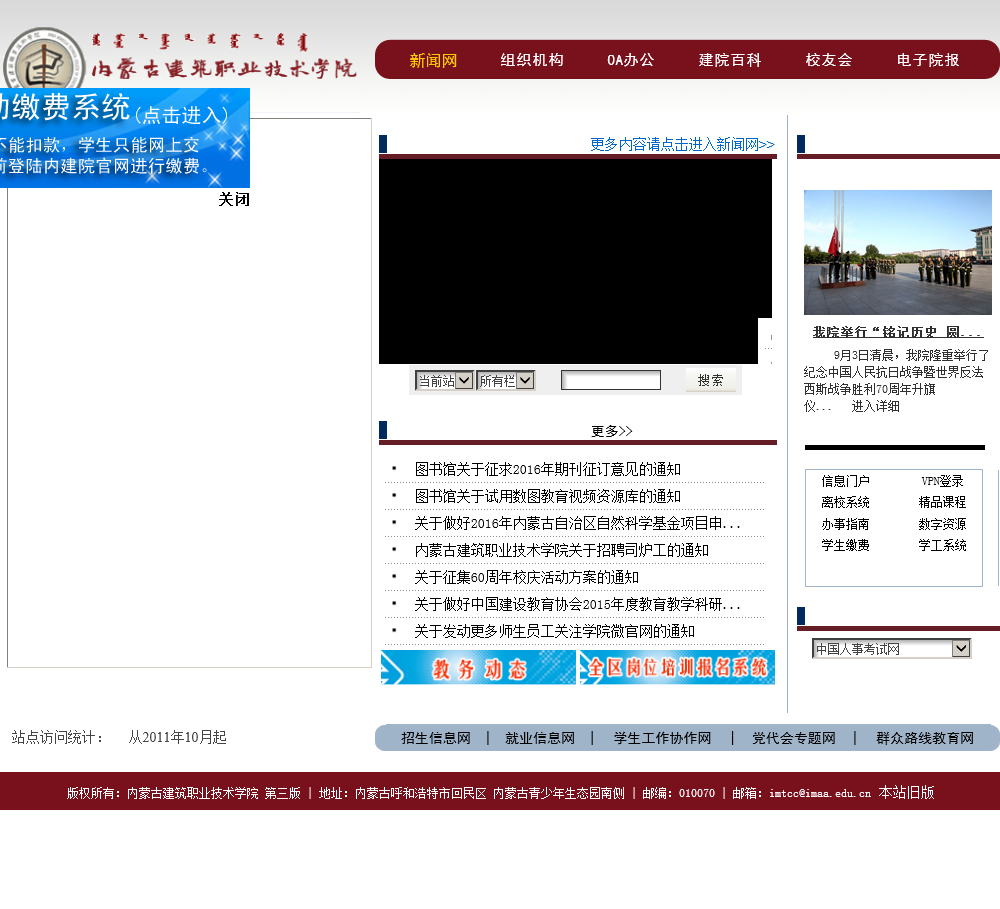
Task: Open 数字资源 quick link
Action: [942, 524]
